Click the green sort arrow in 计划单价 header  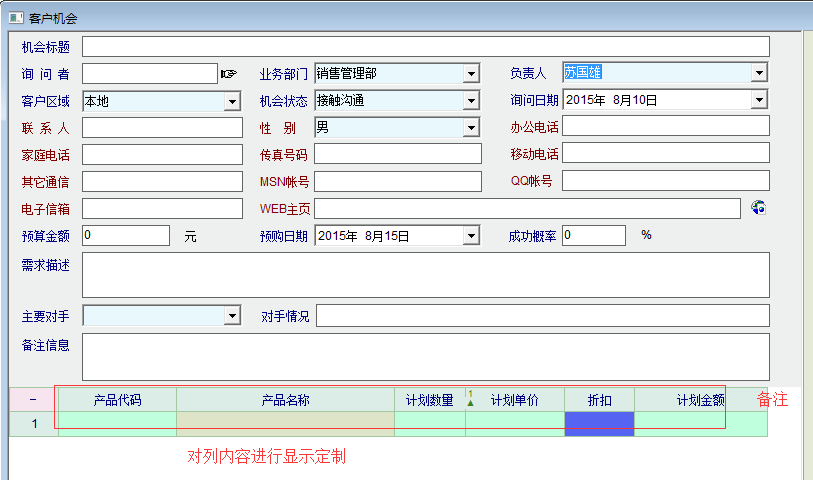[471, 401]
